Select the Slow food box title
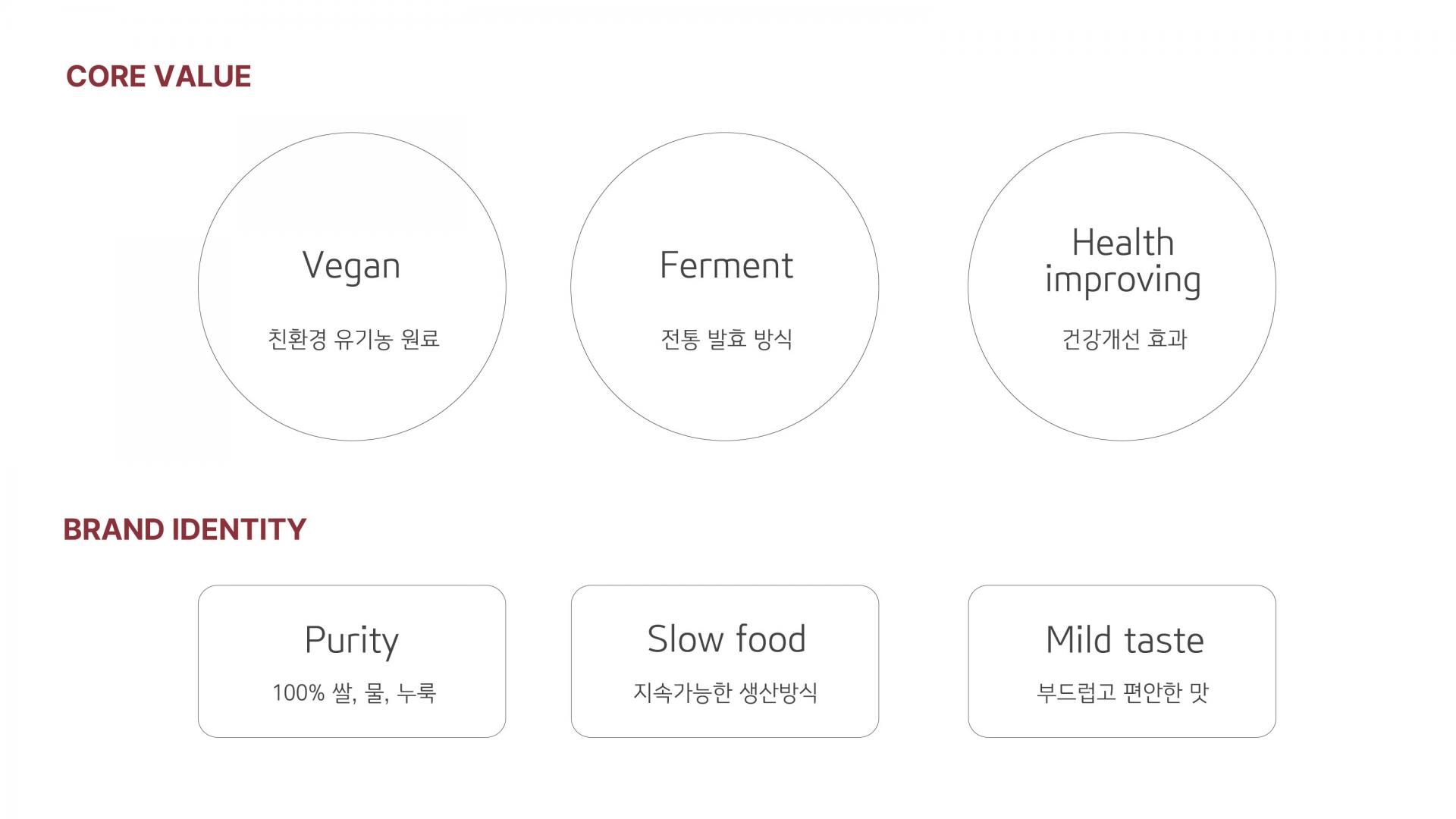 pos(726,639)
